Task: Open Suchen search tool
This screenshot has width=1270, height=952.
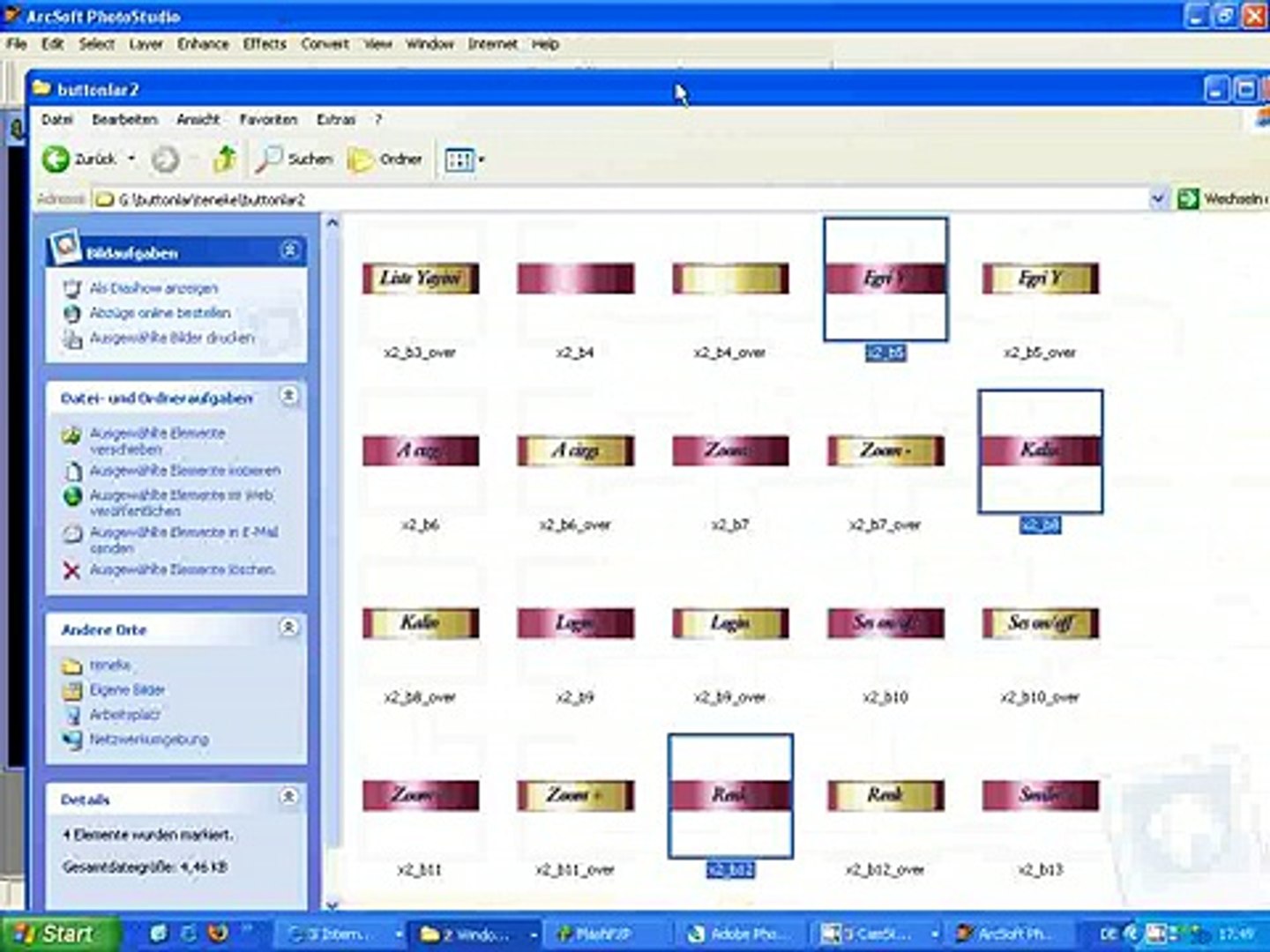Action: click(295, 159)
